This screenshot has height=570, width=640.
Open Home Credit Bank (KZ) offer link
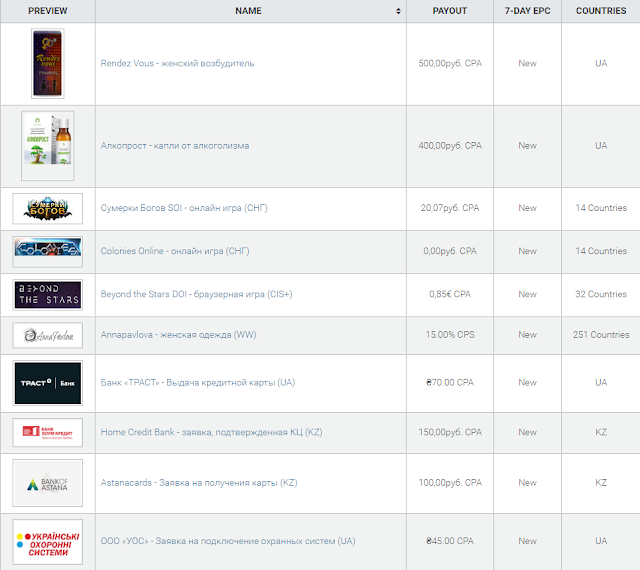pos(211,432)
